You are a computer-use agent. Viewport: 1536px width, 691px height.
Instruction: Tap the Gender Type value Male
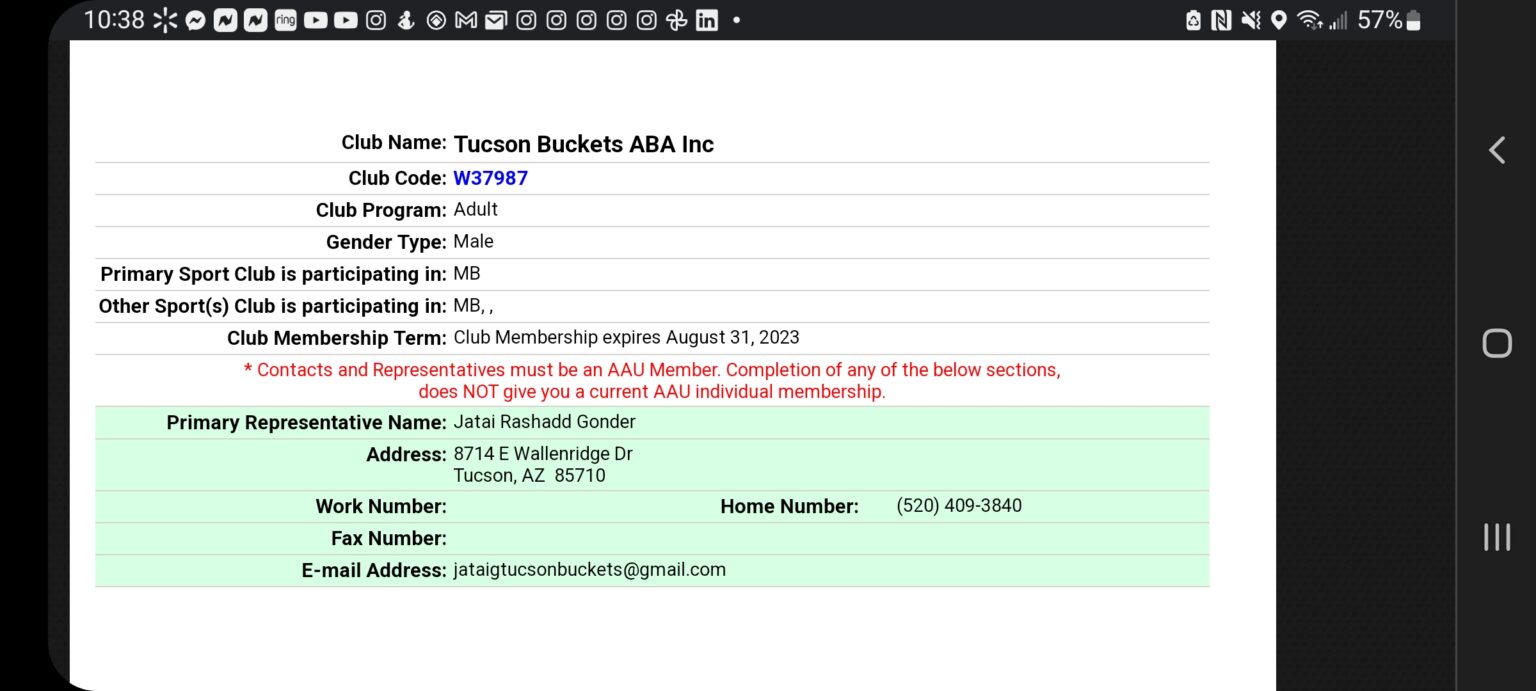click(x=474, y=242)
